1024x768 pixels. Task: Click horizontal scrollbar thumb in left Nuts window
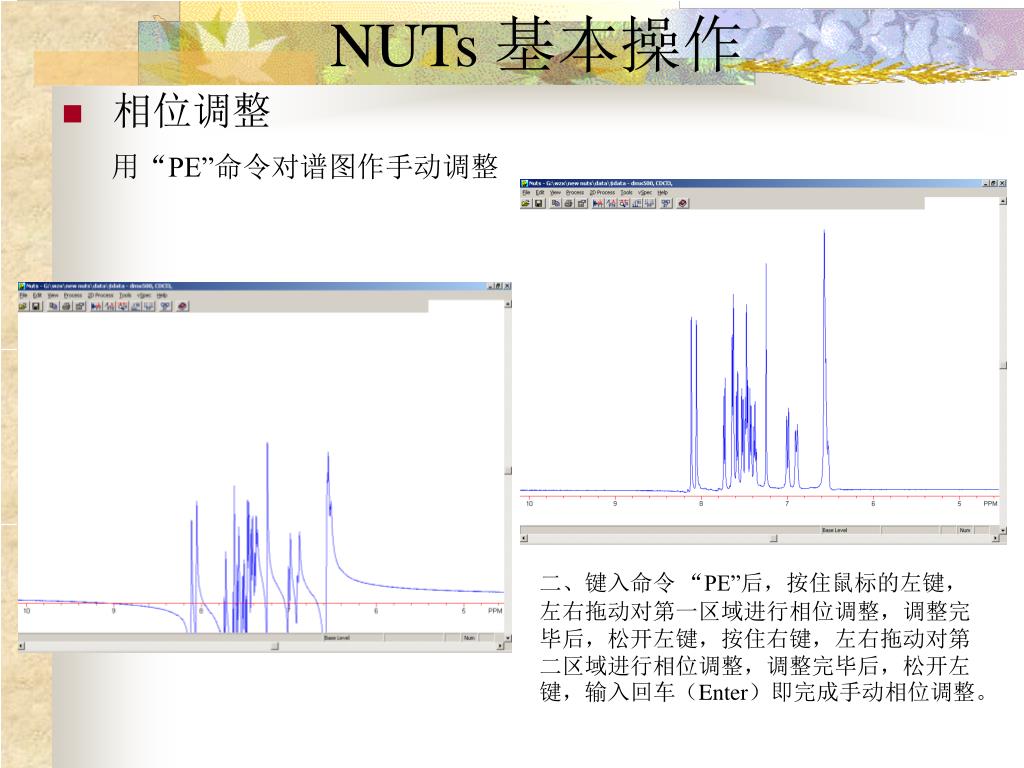pyautogui.click(x=275, y=647)
